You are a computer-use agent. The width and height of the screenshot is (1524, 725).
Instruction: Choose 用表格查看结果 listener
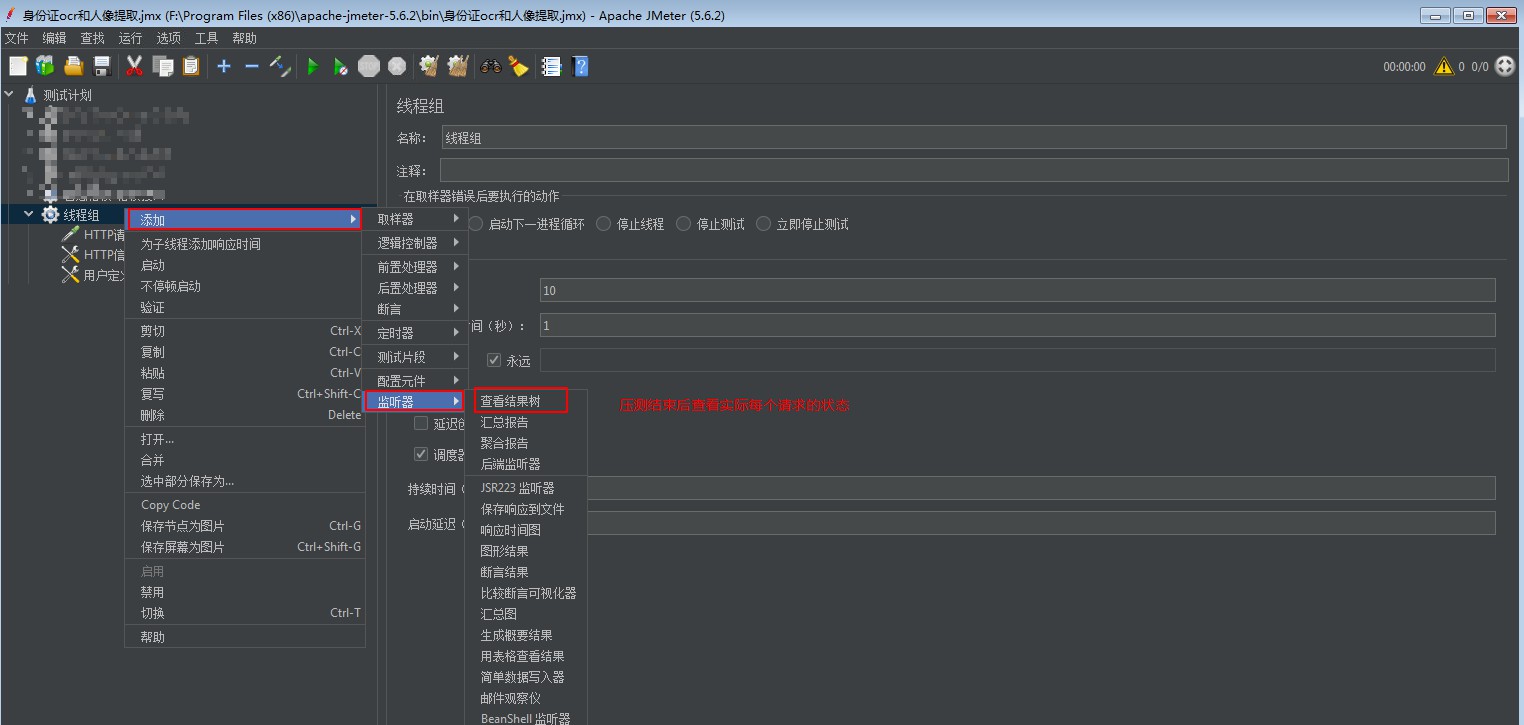coord(526,656)
